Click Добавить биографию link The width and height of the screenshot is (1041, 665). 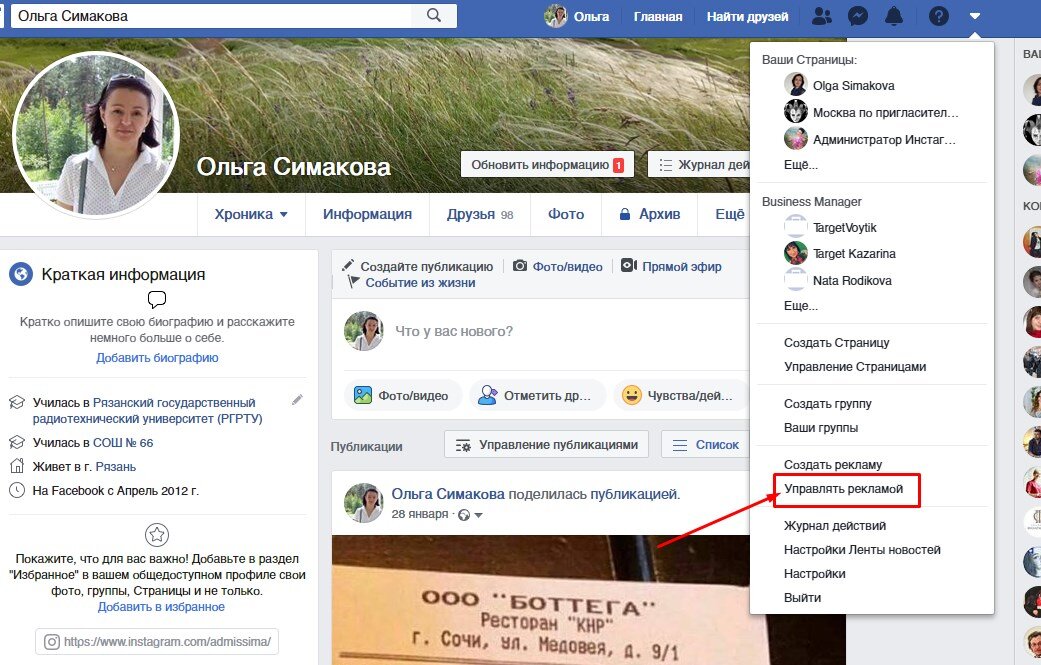157,358
